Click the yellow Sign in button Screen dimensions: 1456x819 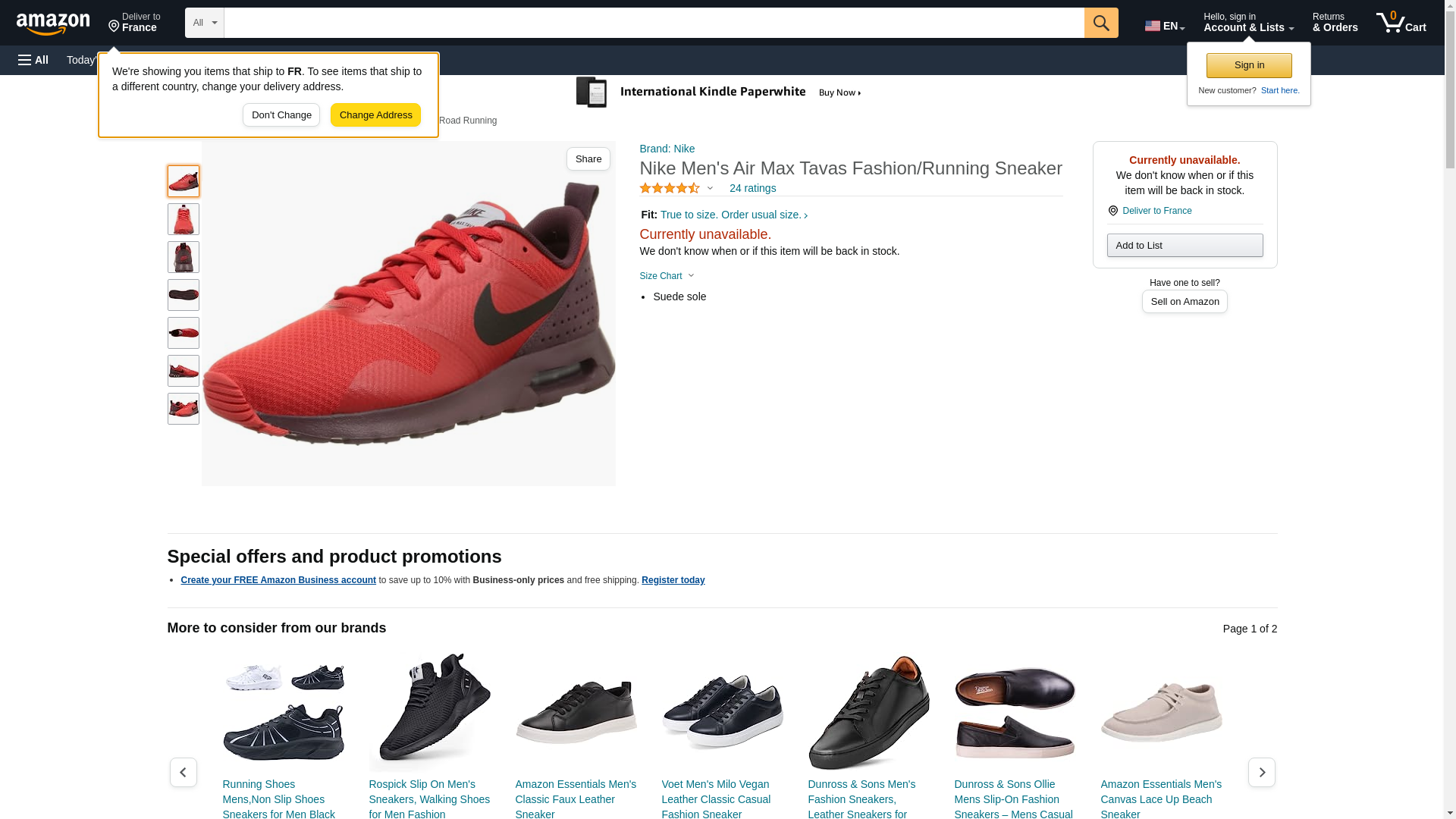[1249, 65]
